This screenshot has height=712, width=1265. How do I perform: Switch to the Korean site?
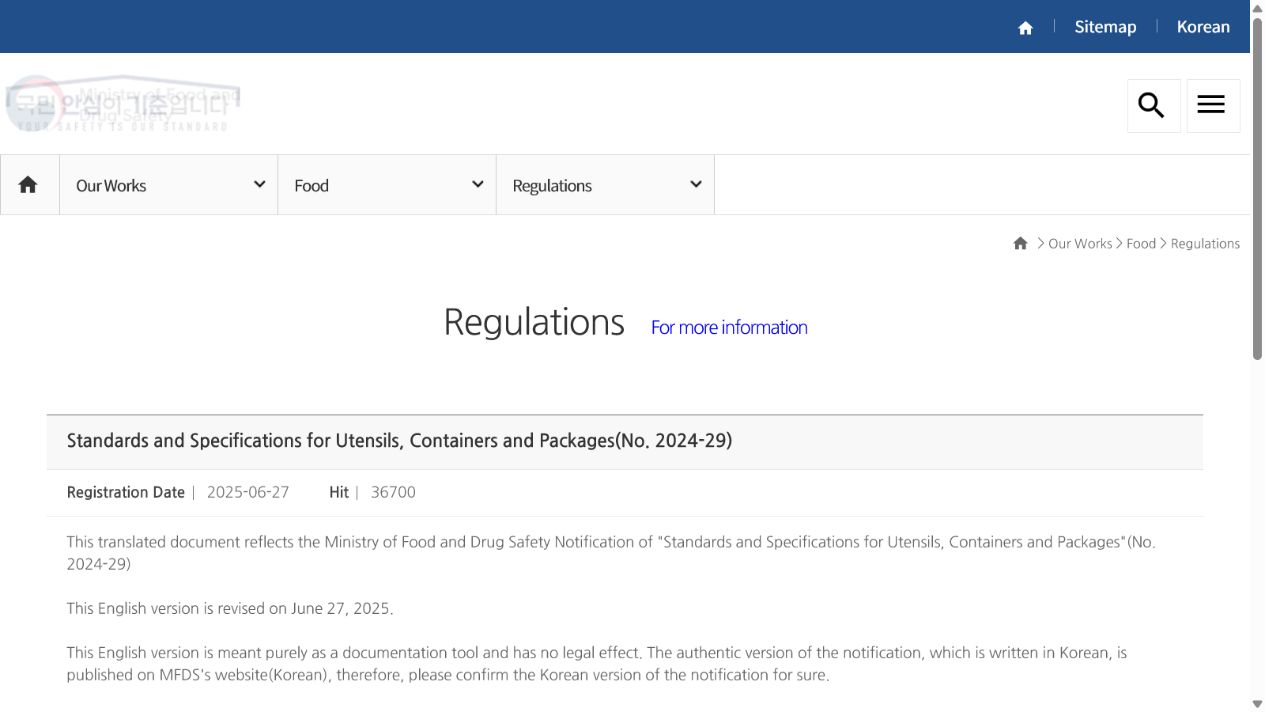click(1203, 27)
